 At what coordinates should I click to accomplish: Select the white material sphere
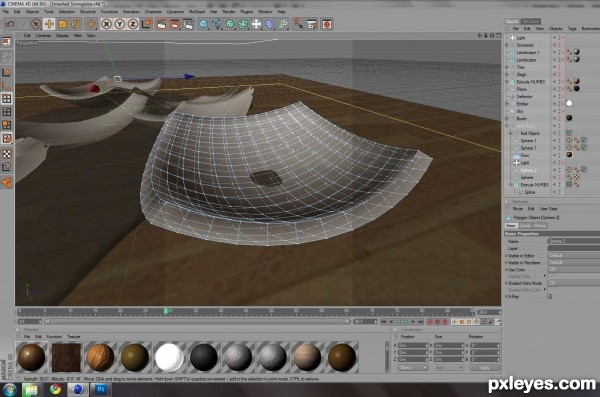point(170,357)
